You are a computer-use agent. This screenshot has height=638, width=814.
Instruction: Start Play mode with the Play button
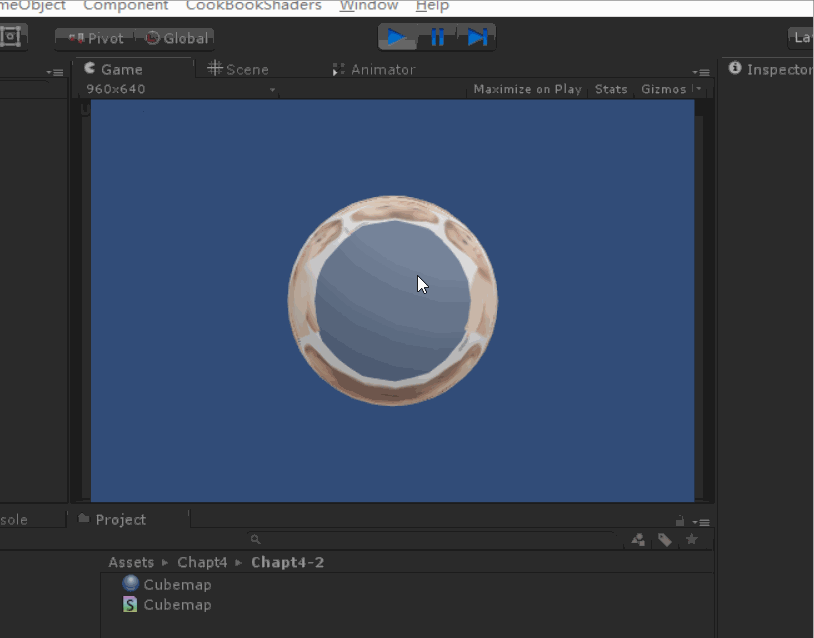pyautogui.click(x=397, y=37)
